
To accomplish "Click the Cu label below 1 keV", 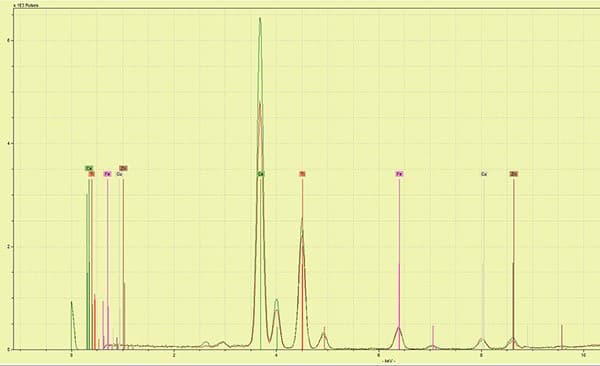I will click(119, 174).
